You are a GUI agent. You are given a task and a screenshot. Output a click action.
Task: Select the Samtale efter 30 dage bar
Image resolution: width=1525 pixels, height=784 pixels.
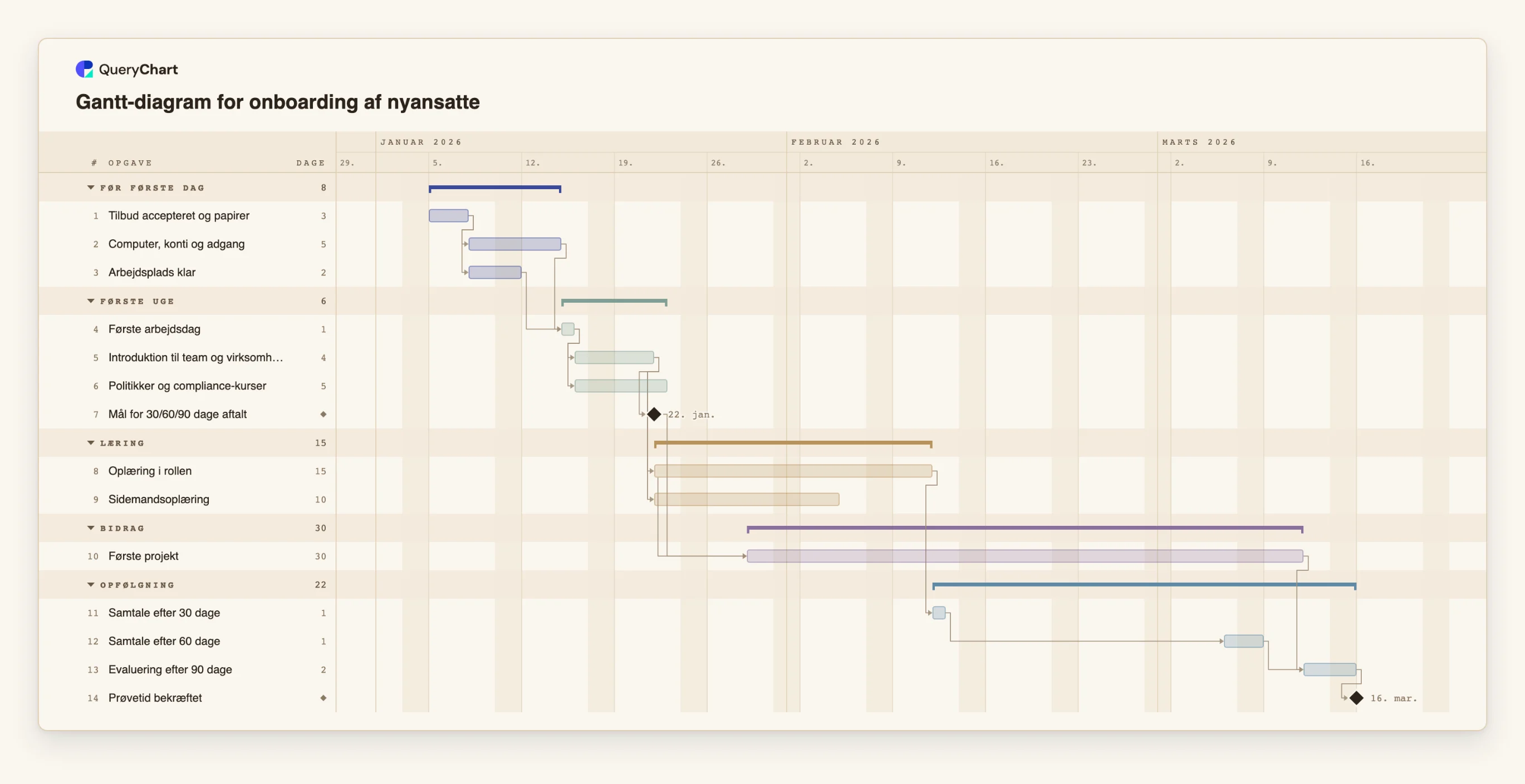click(939, 613)
